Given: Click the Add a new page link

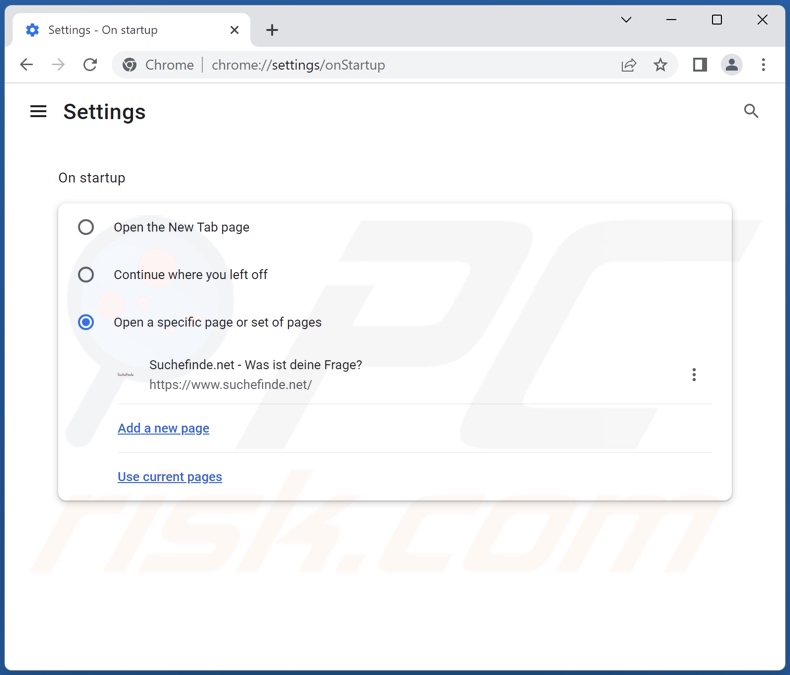Looking at the screenshot, I should point(164,428).
